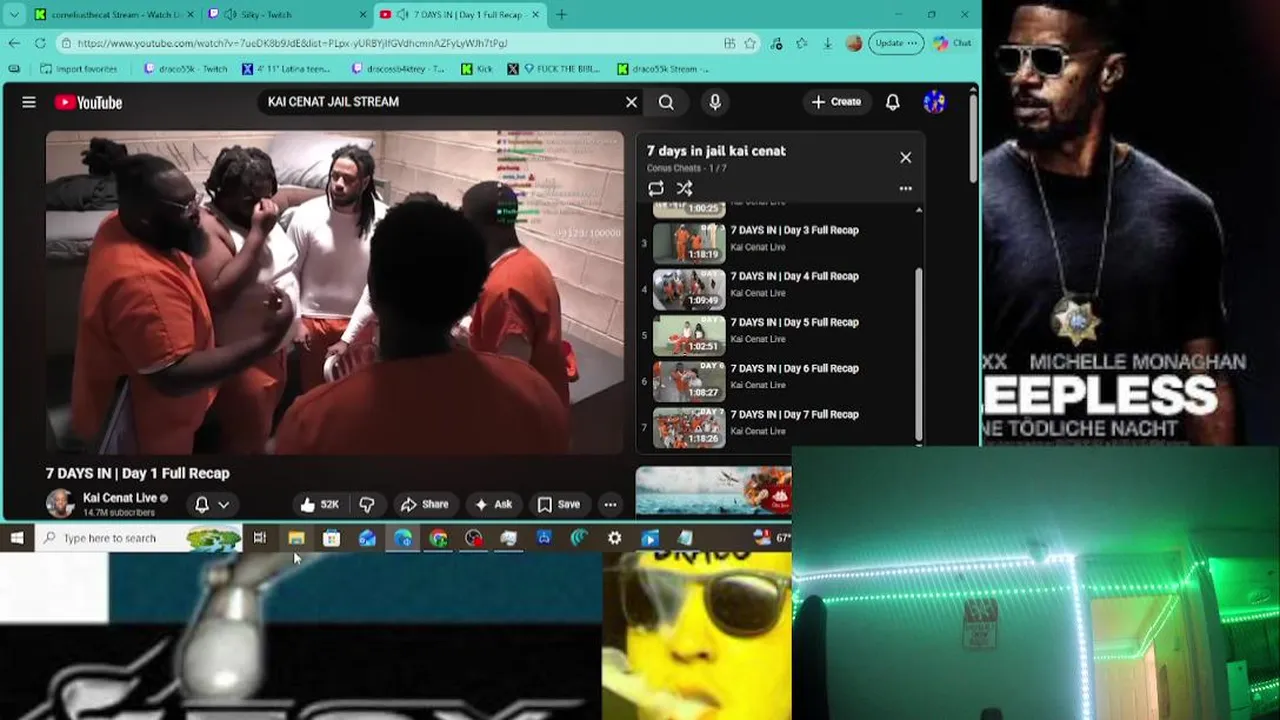The image size is (1280, 720).
Task: Click the Ask button
Action: pyautogui.click(x=493, y=505)
